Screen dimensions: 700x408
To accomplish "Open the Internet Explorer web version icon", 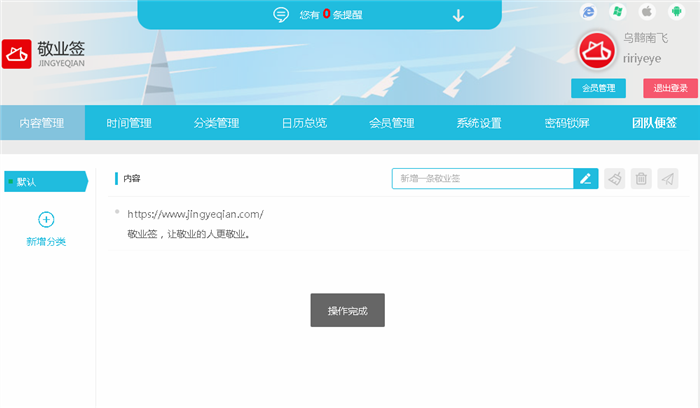I will (588, 11).
